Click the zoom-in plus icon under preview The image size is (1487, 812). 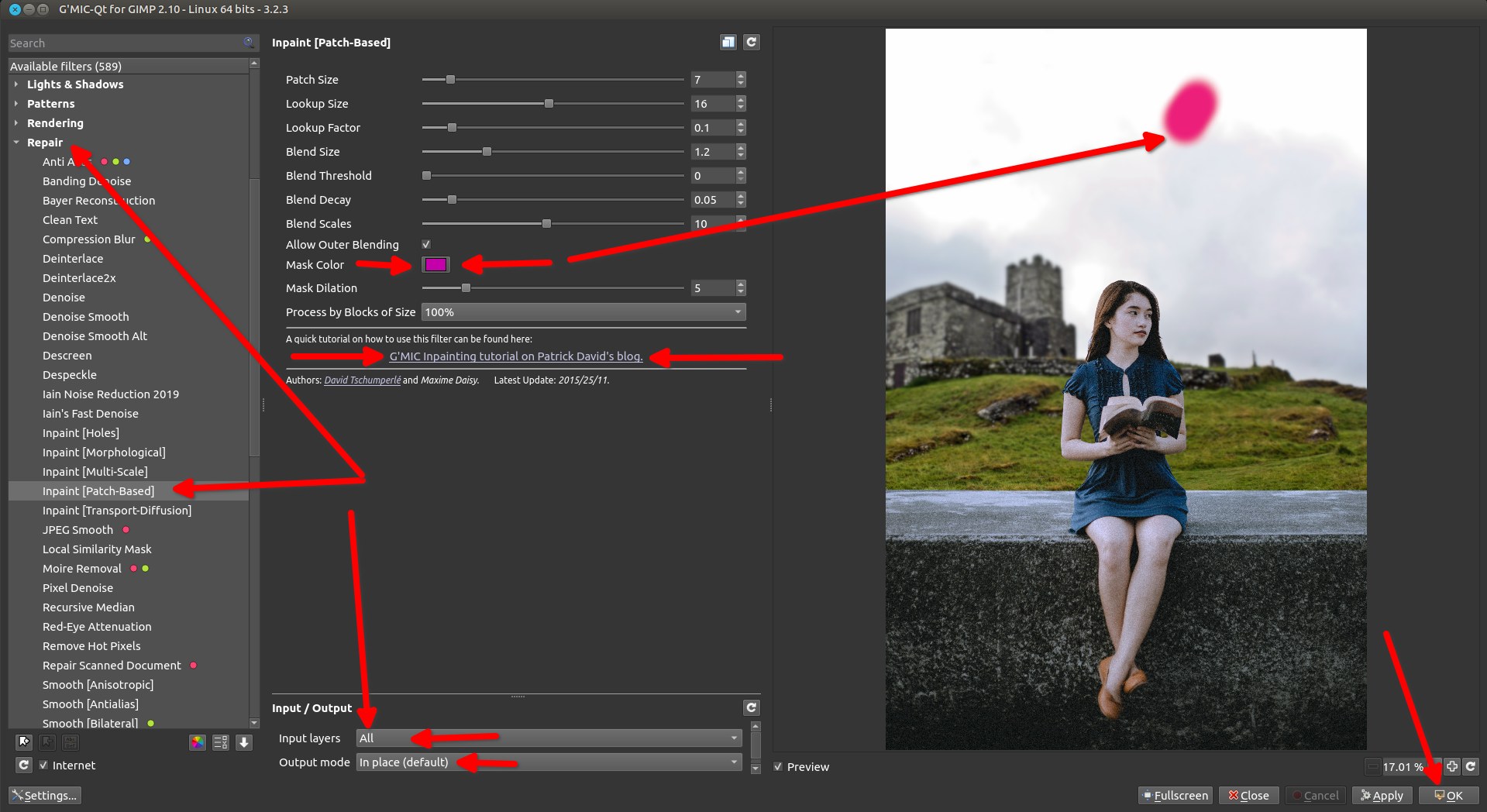(1451, 766)
